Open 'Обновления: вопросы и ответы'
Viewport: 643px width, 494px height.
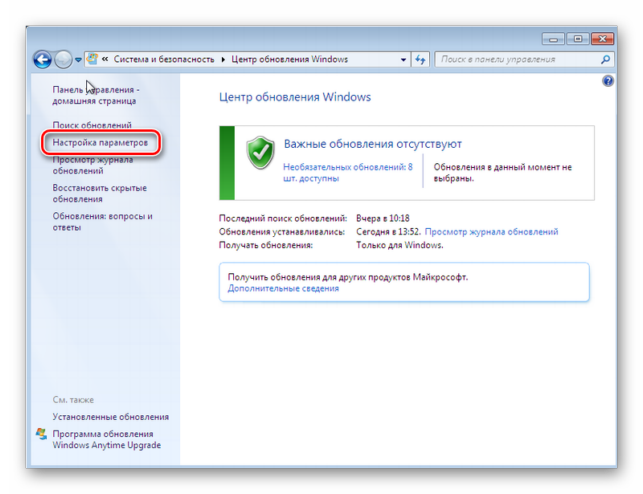[x=103, y=221]
